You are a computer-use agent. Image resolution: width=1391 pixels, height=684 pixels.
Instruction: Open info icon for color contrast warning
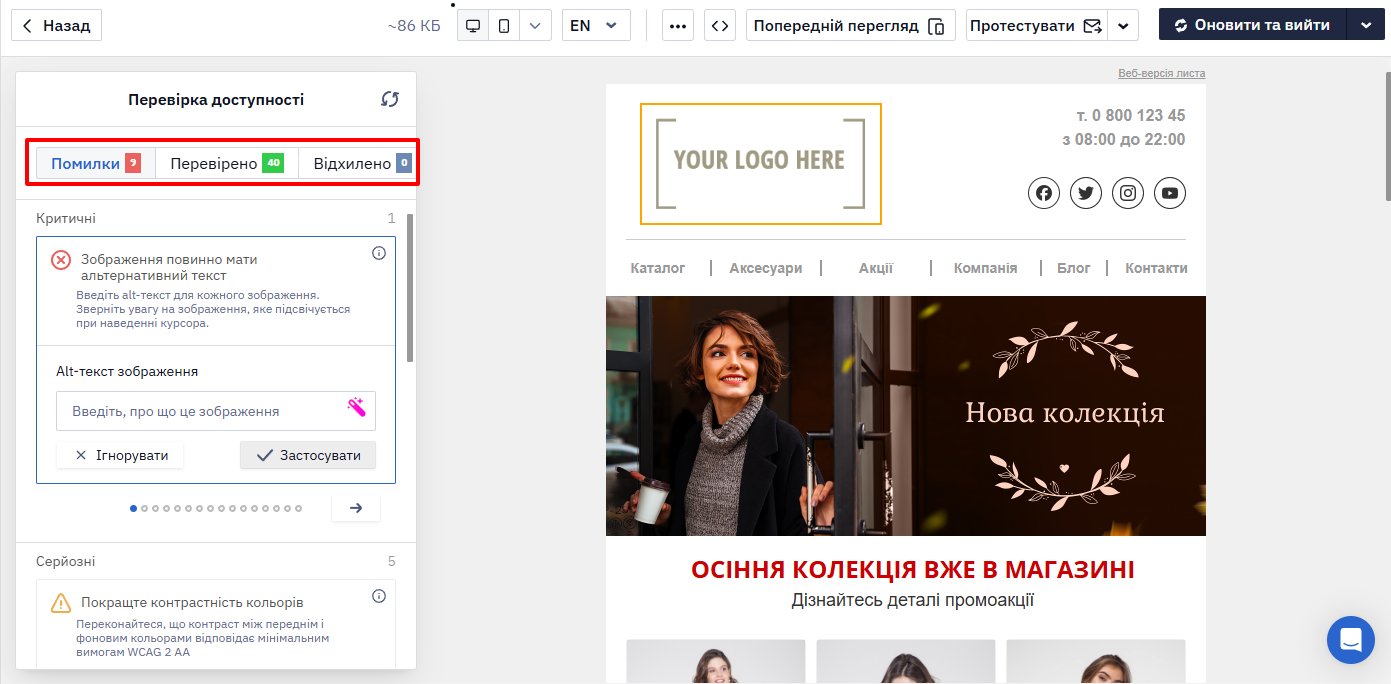pyautogui.click(x=379, y=596)
